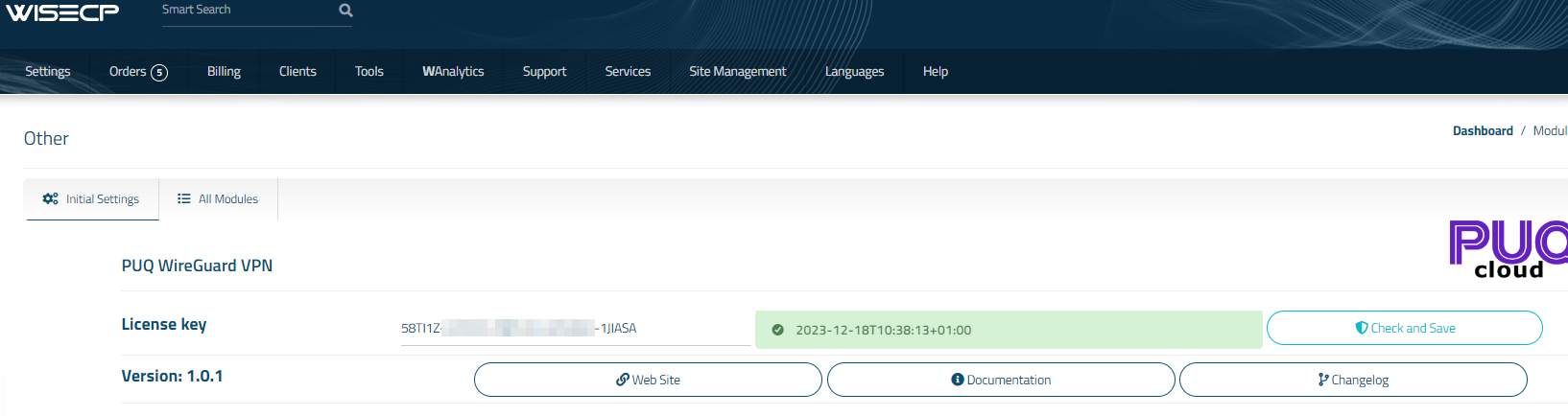Screen dimensions: 1568x416
Task: Click the PUQ cloud logo
Action: (1509, 249)
